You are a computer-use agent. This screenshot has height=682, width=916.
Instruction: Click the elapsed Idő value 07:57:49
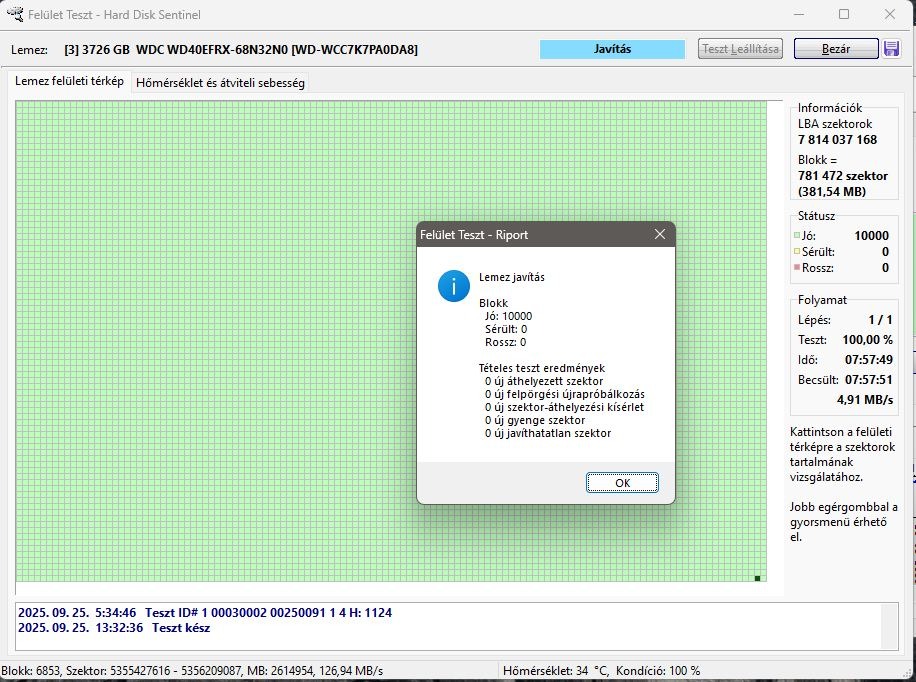click(869, 359)
